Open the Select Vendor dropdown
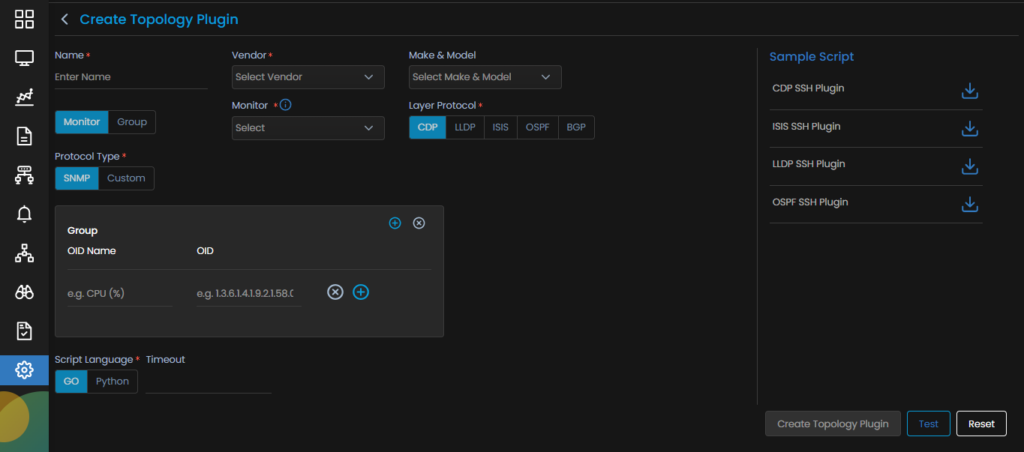1024x452 pixels. click(x=307, y=77)
